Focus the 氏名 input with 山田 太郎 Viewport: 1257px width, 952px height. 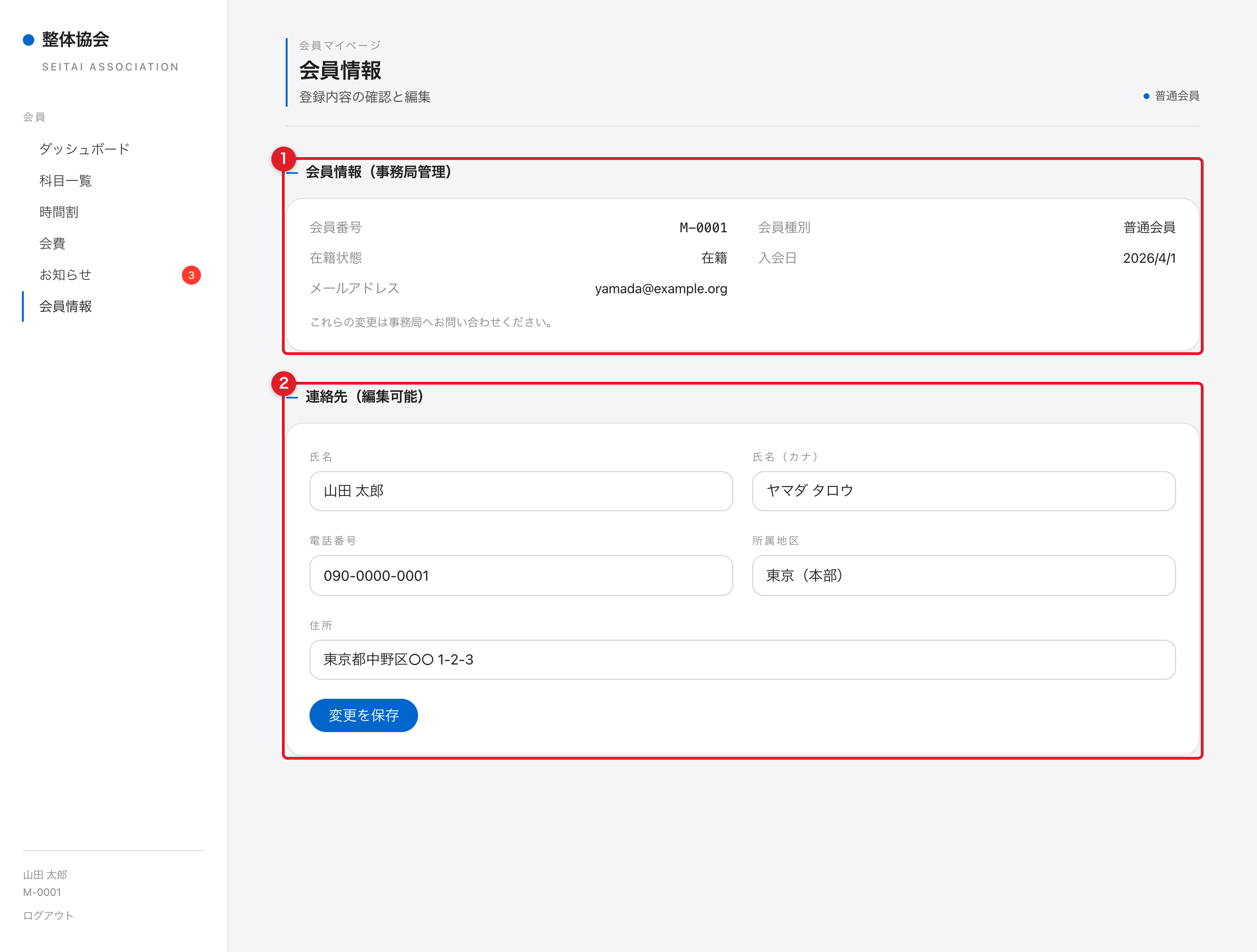pos(521,491)
